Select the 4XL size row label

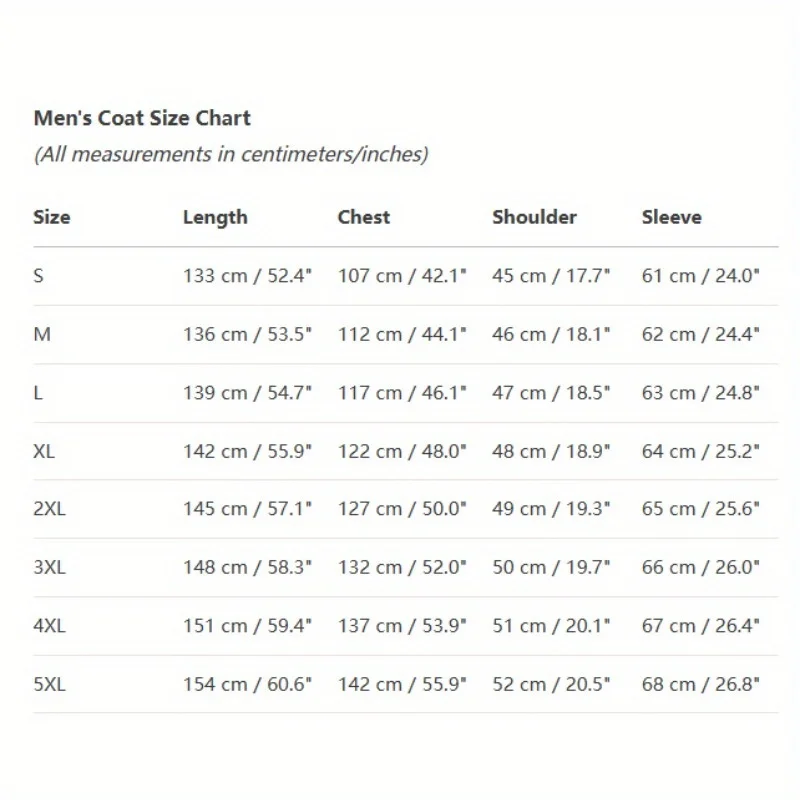tap(49, 626)
